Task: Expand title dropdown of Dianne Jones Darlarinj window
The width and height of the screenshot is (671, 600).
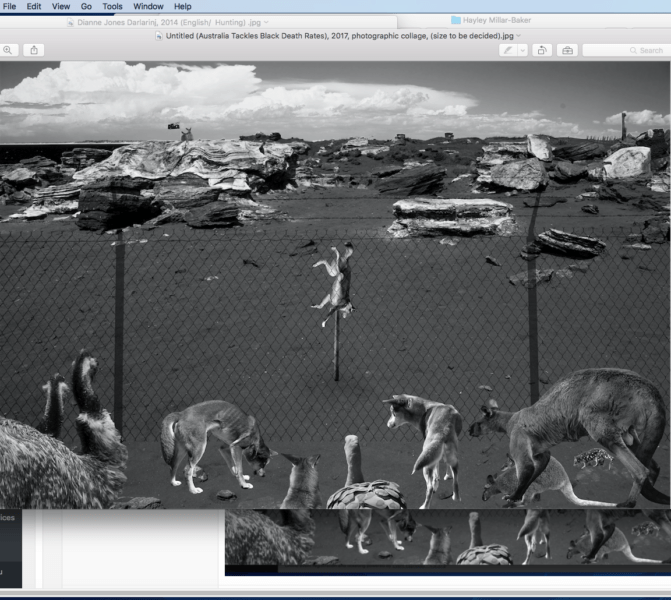Action: click(266, 21)
